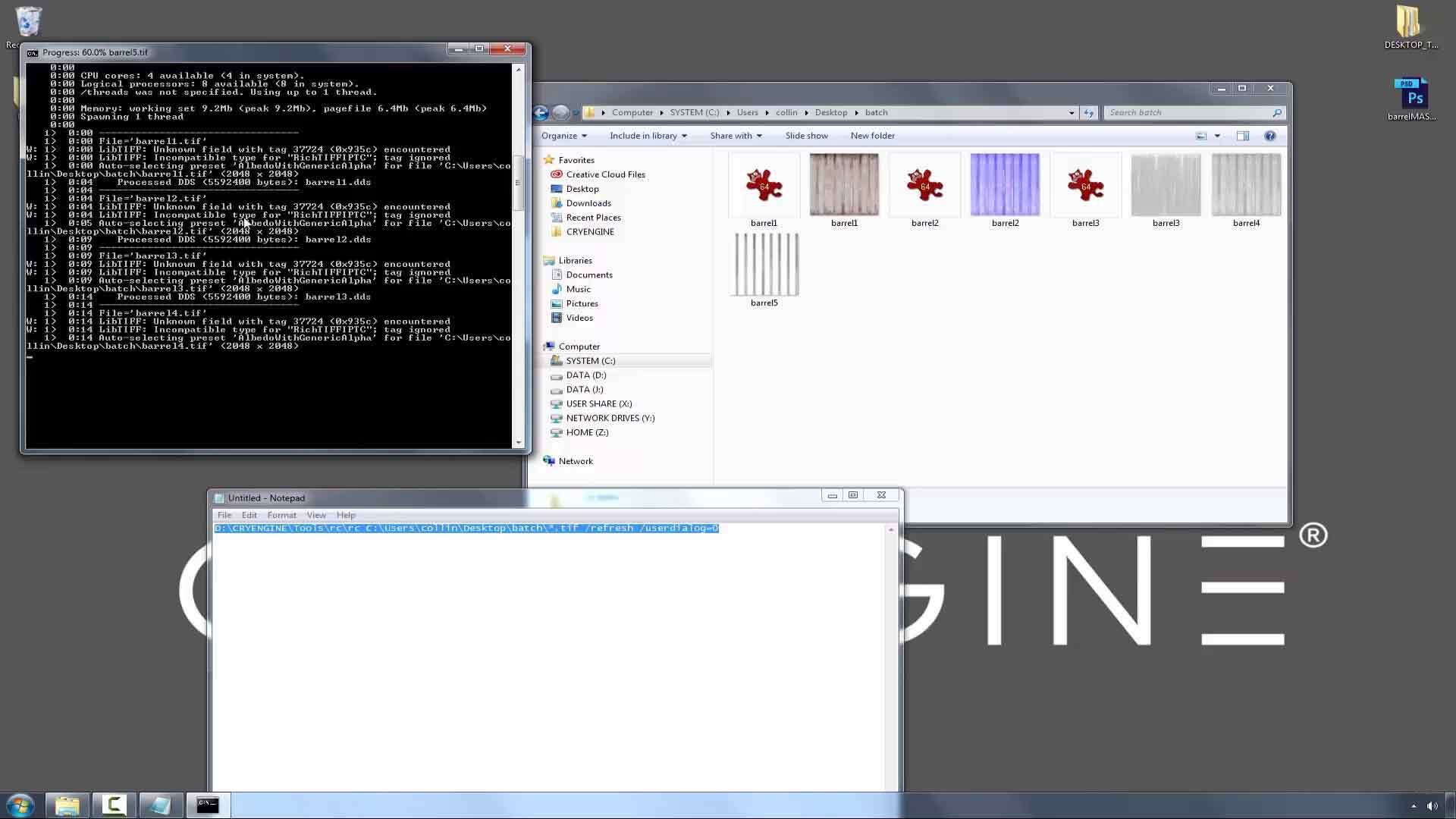Open Explorer help with the question mark icon
The height and width of the screenshot is (819, 1456).
coord(1271,136)
